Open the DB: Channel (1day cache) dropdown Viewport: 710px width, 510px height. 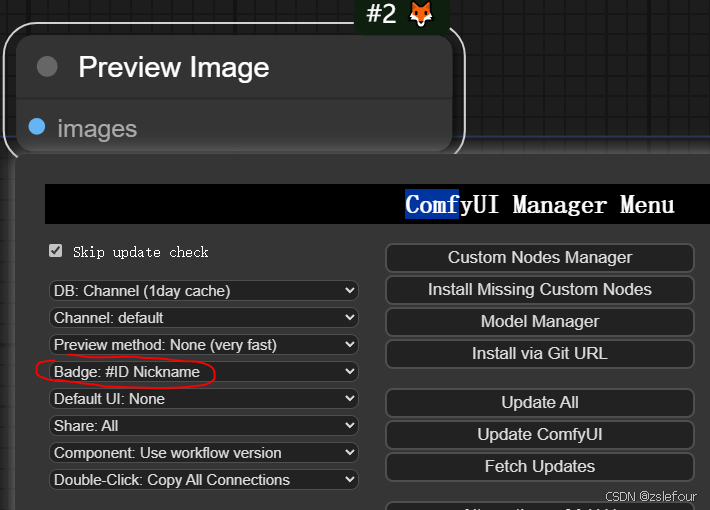pos(204,291)
